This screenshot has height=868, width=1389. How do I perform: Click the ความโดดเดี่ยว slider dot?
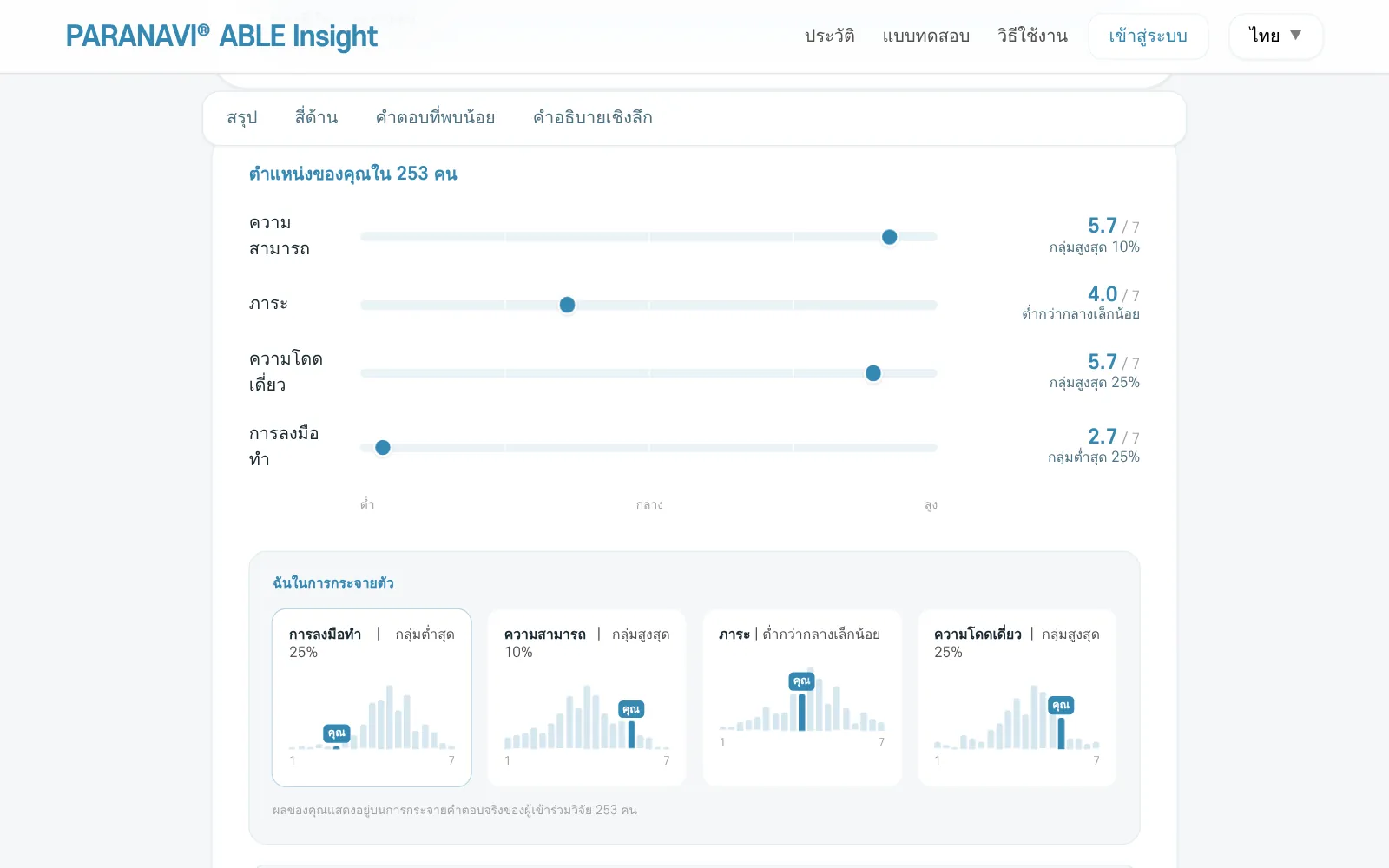click(873, 373)
